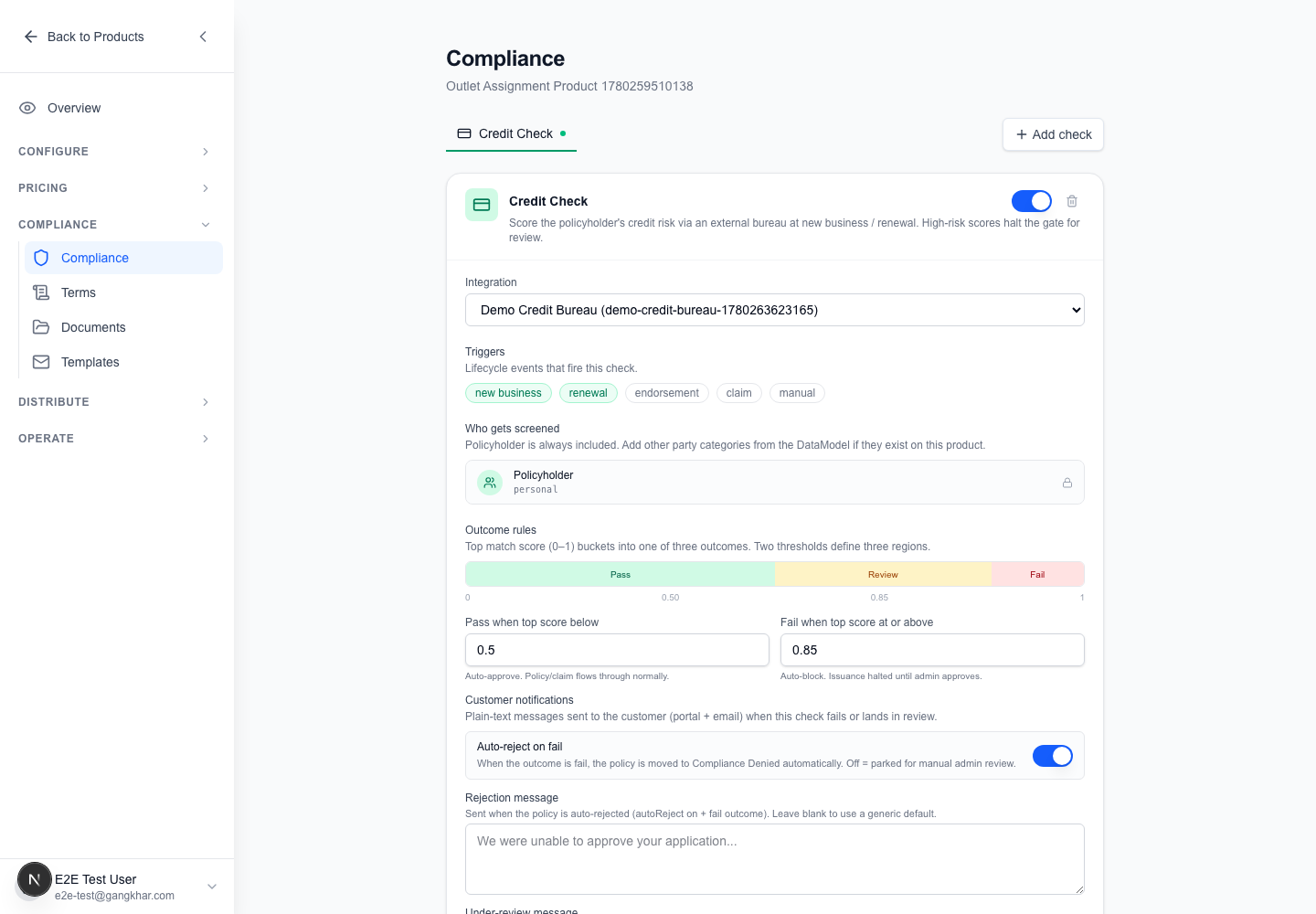Click the 'Customer notifications' label
The height and width of the screenshot is (914, 1316).
coord(519,700)
